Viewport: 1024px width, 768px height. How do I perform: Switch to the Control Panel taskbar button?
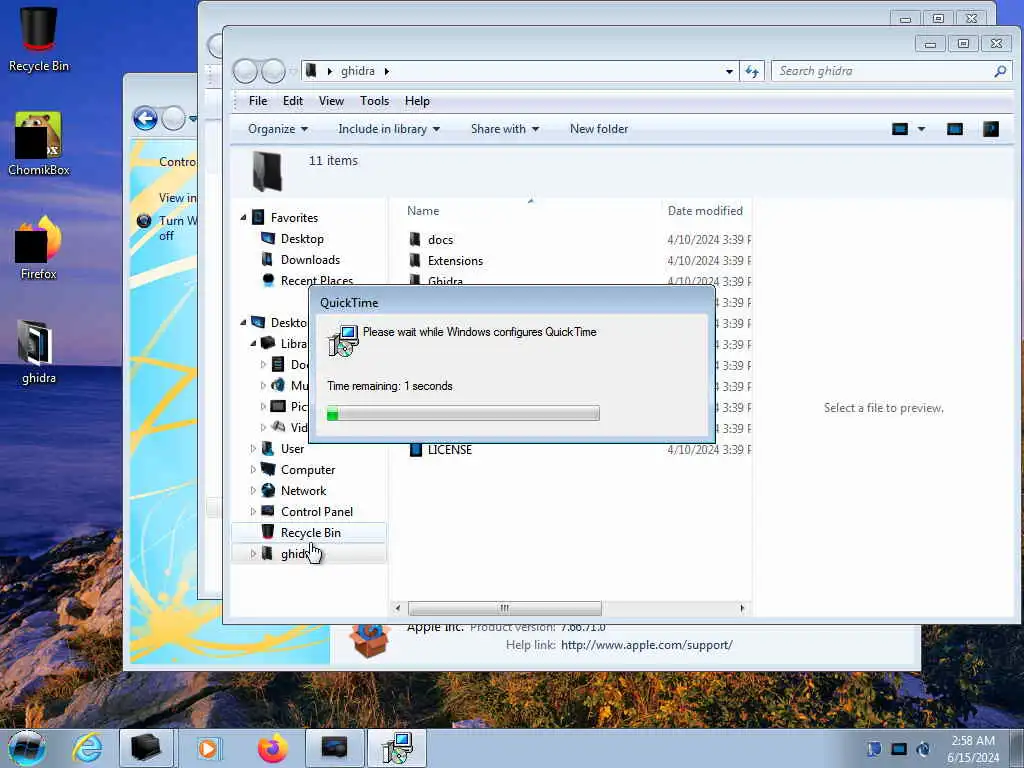[x=334, y=748]
